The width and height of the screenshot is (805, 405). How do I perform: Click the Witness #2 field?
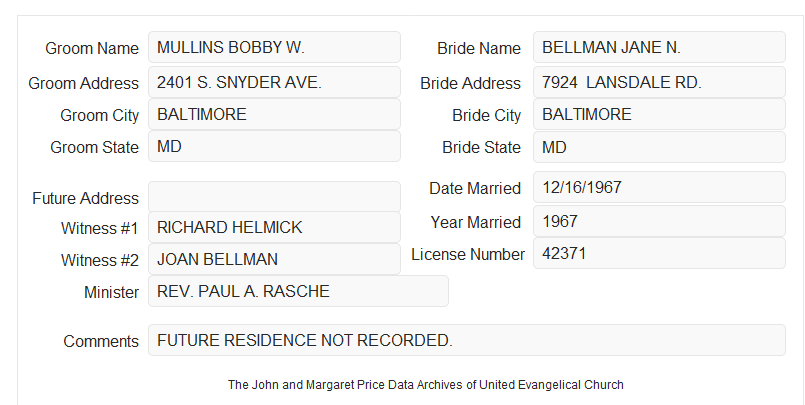pos(274,259)
